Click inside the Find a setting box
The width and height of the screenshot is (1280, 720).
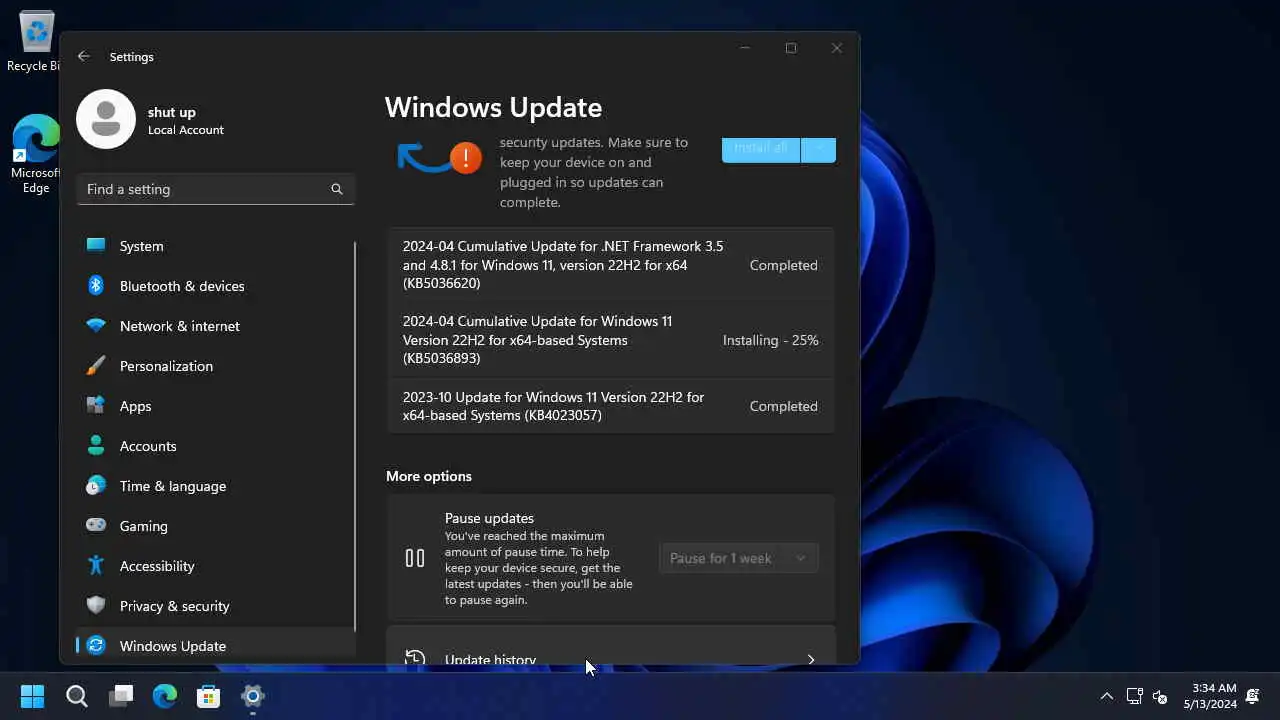215,189
